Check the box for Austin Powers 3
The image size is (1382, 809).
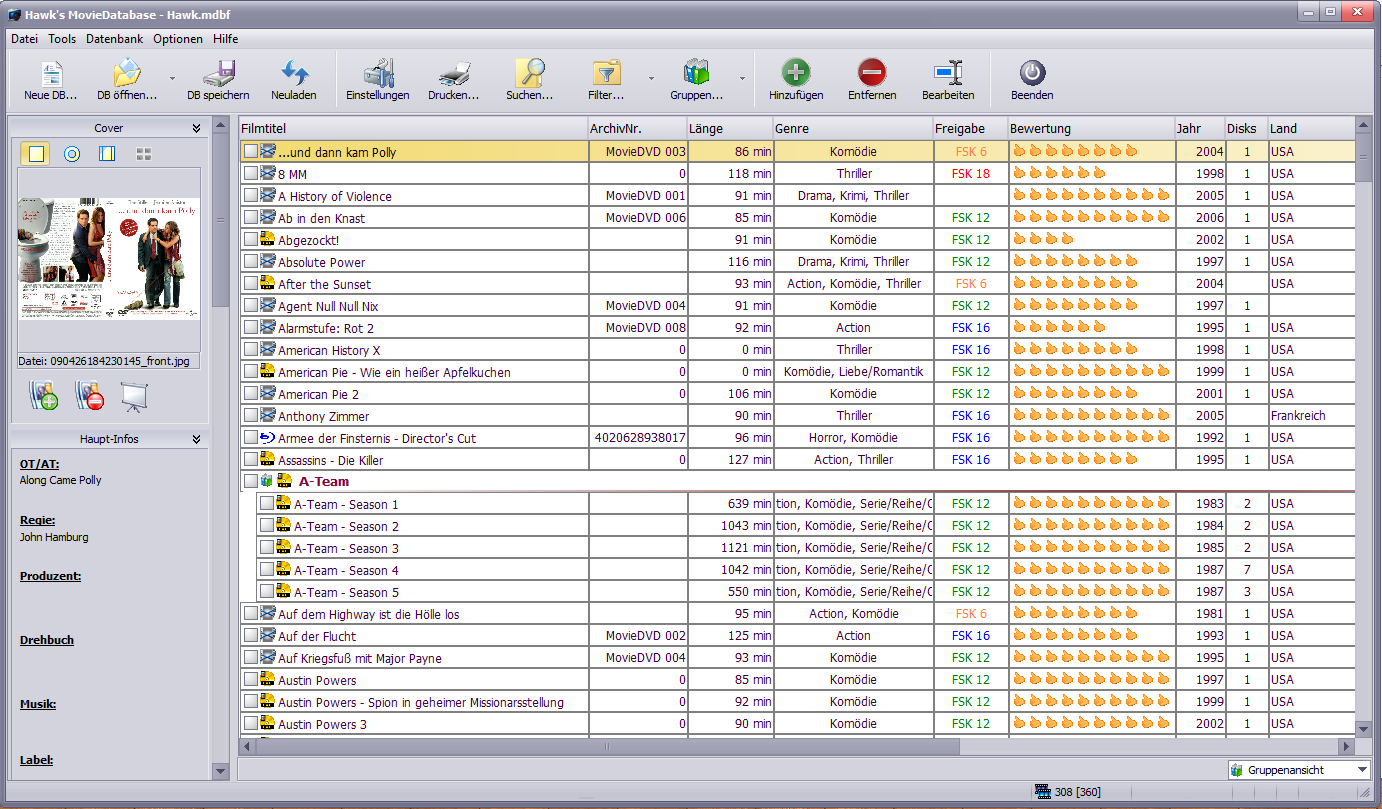pos(251,724)
